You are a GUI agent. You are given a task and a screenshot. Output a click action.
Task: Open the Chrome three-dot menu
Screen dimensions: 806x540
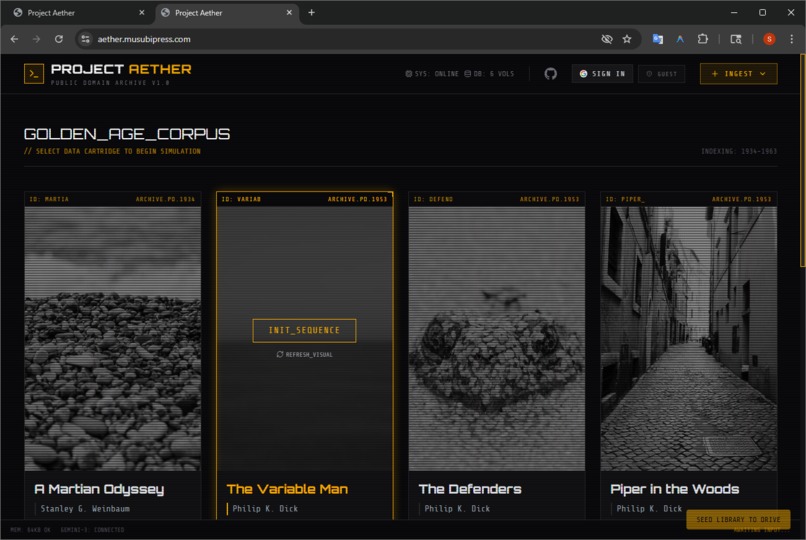(792, 39)
